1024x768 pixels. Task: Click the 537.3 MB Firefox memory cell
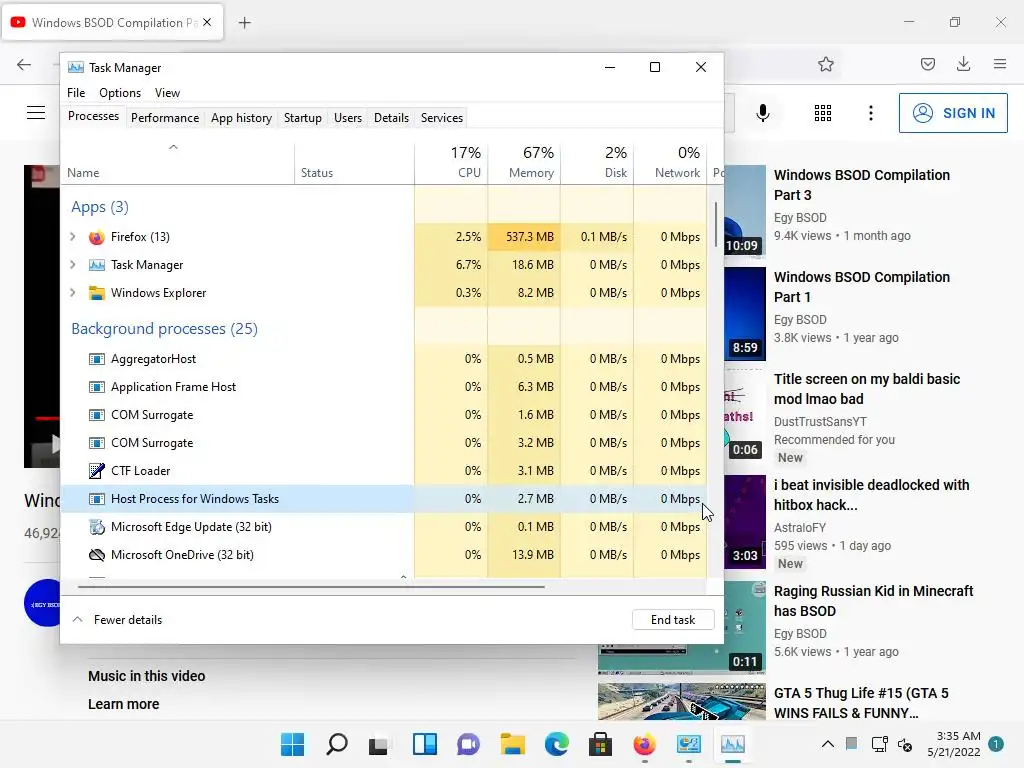click(524, 237)
